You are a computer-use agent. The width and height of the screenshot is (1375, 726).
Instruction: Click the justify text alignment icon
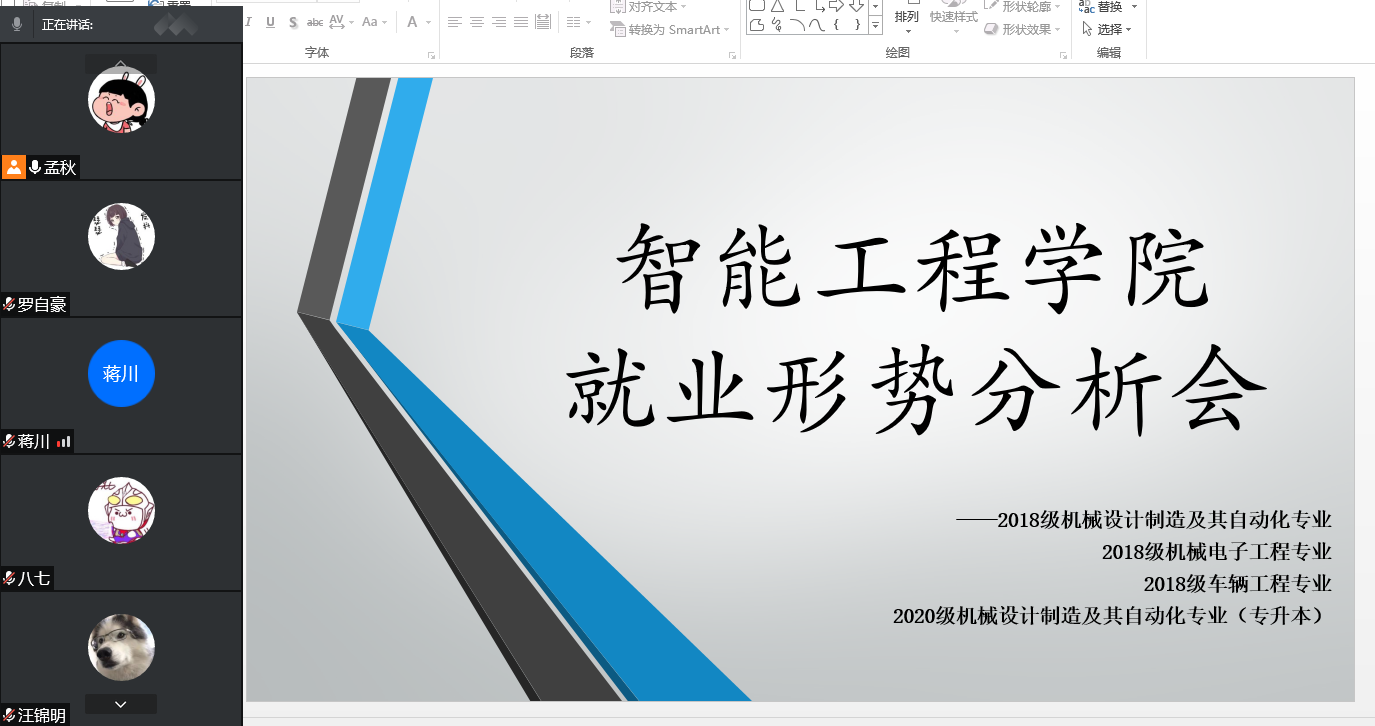tap(521, 22)
